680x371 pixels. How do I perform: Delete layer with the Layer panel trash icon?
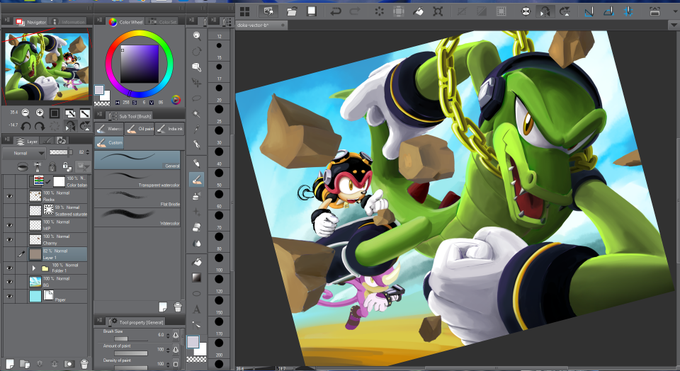pos(85,363)
